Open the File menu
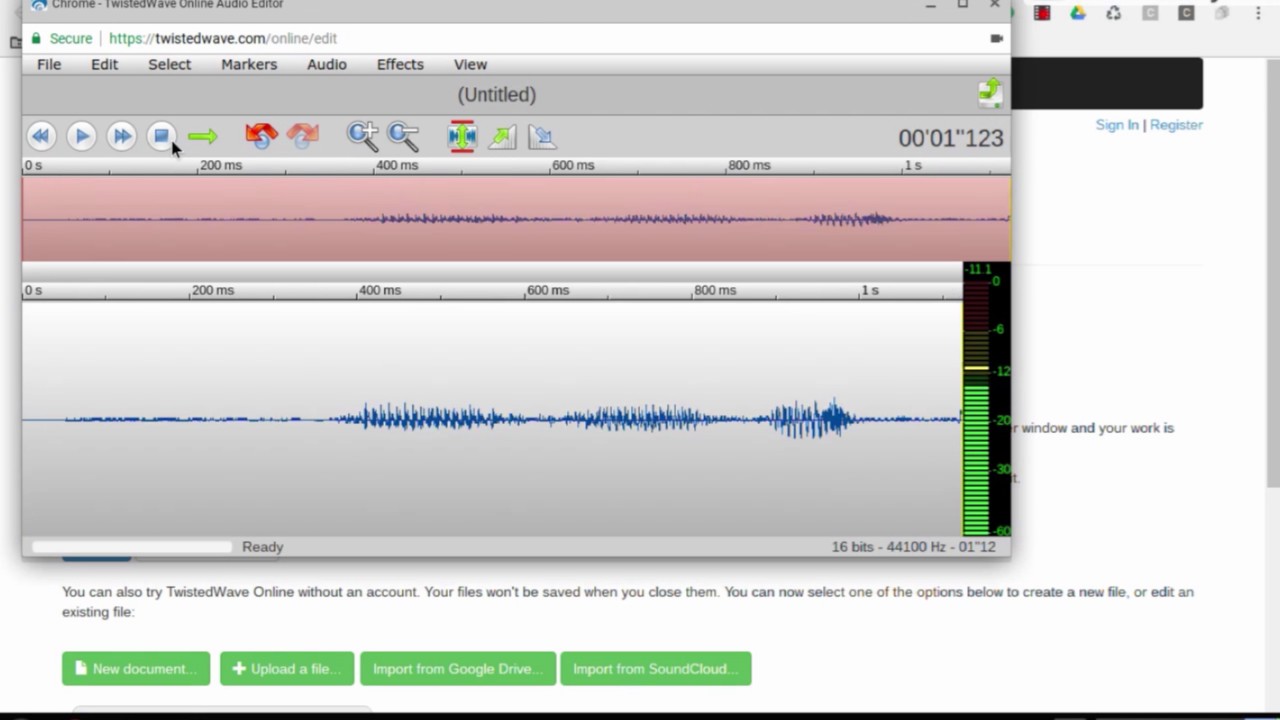This screenshot has height=720, width=1280. pyautogui.click(x=49, y=64)
